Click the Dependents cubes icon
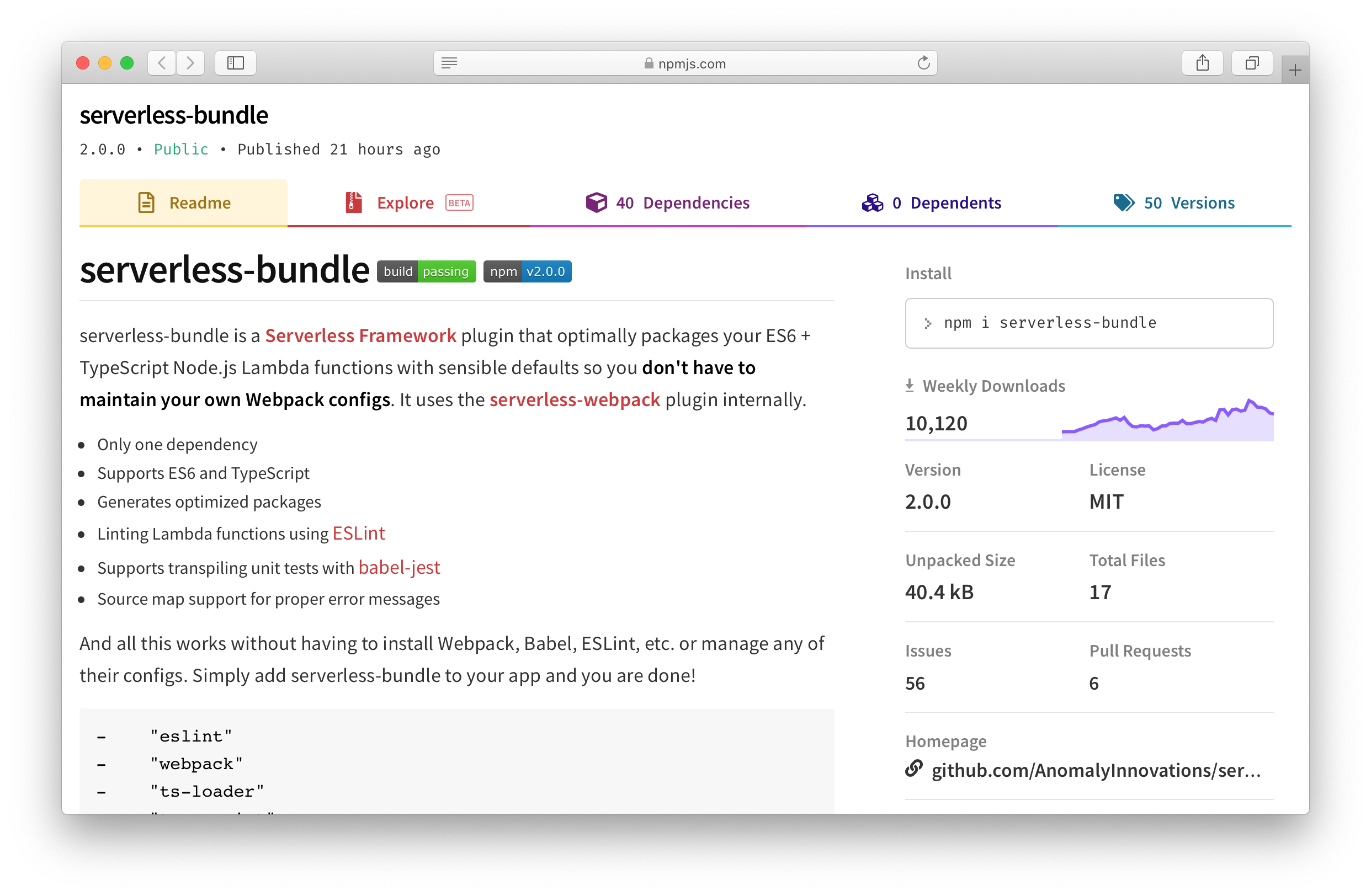 [x=872, y=202]
